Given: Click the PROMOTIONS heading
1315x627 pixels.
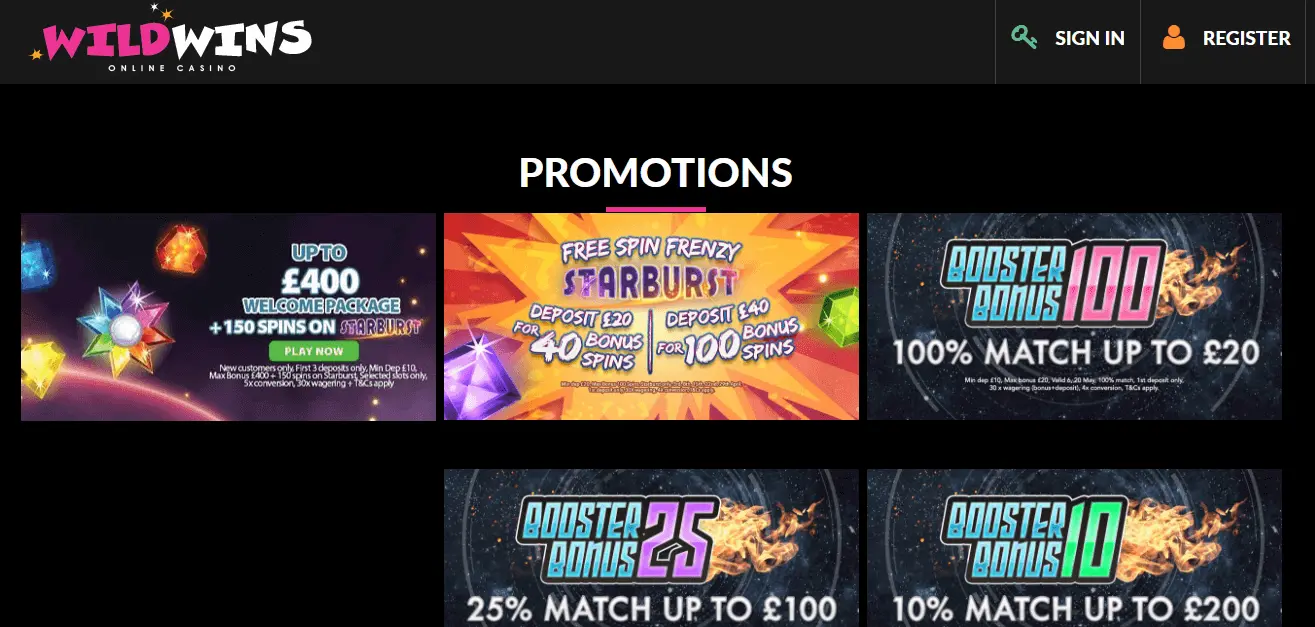Looking at the screenshot, I should pyautogui.click(x=656, y=173).
